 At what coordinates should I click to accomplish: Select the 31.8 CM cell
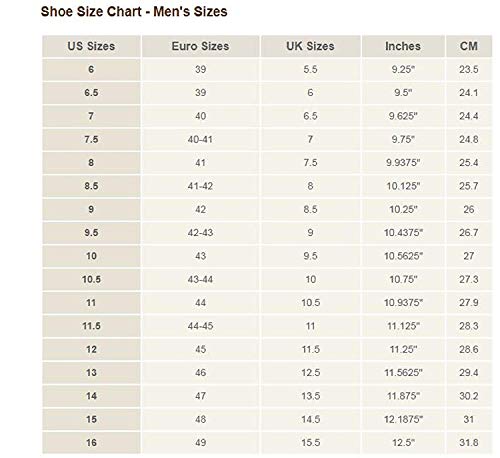(x=469, y=443)
